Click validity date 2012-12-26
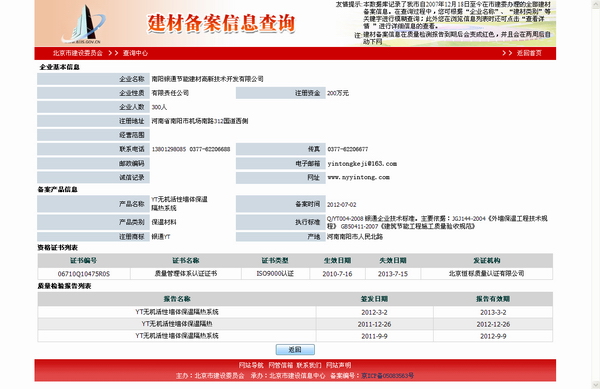The height and width of the screenshot is (389, 600). [x=493, y=324]
